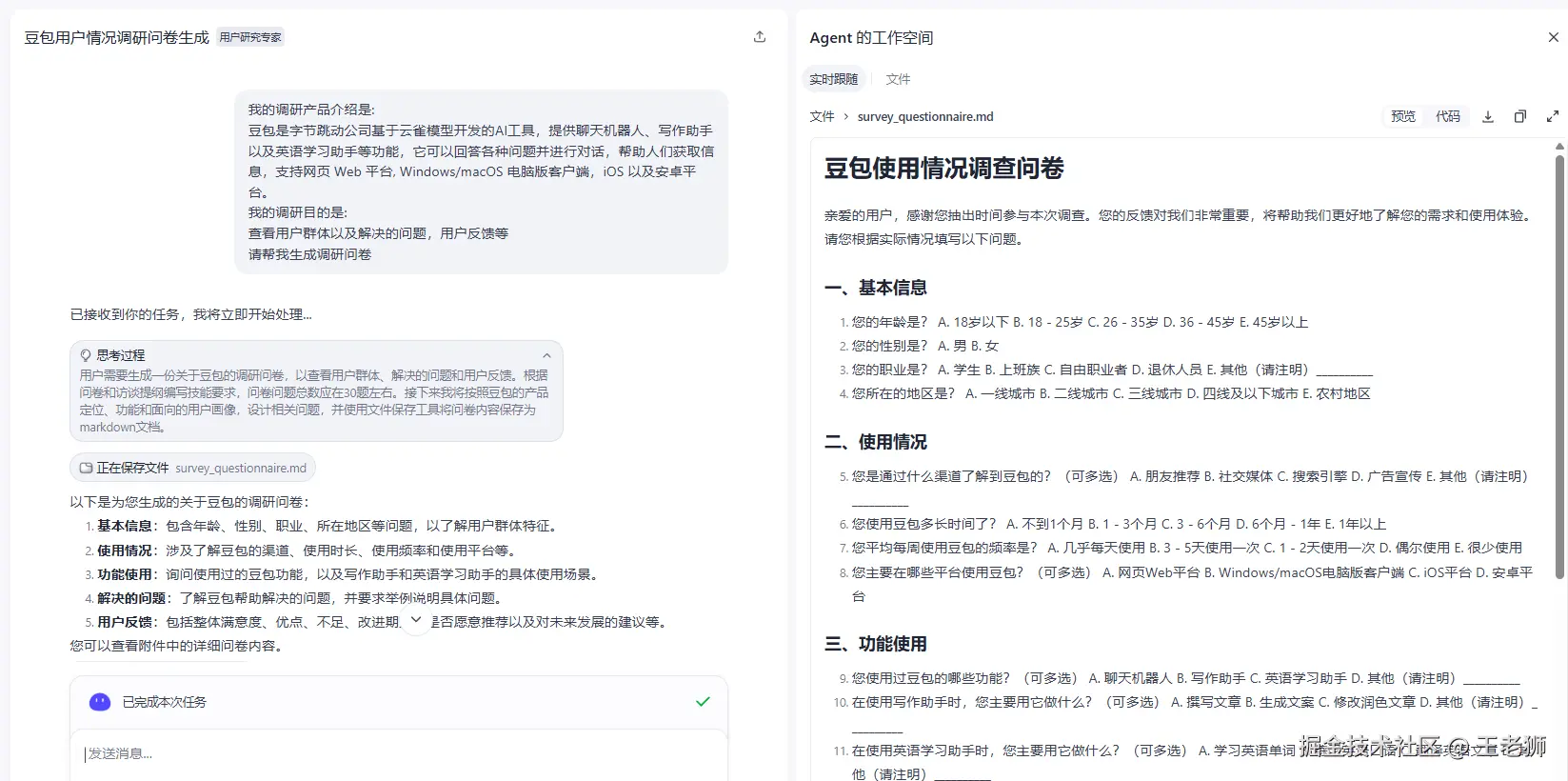This screenshot has width=1568, height=781.
Task: Download the survey_questionnaire.md file
Action: point(1488,116)
